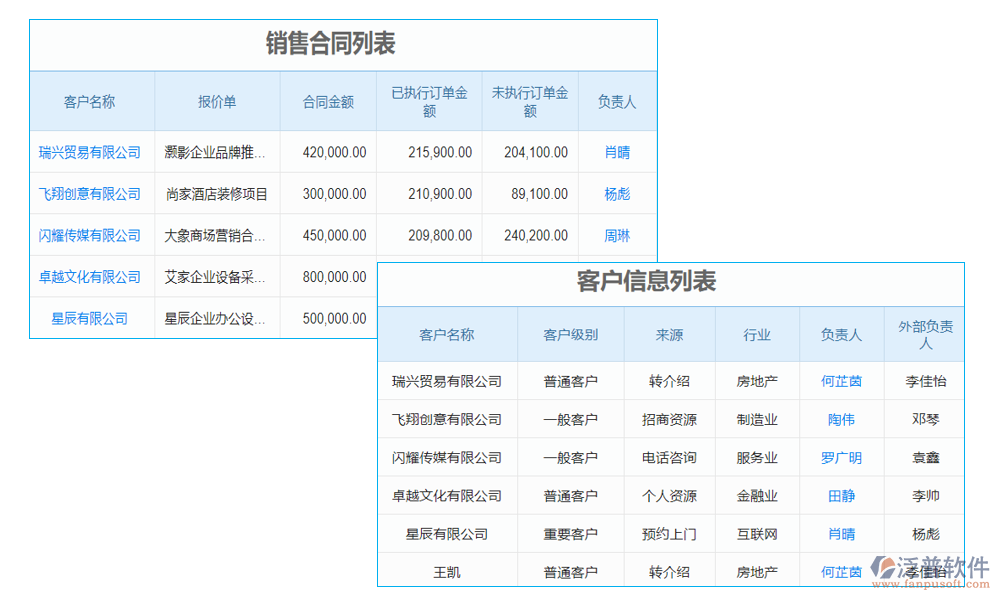Open 飞翔创意有限公司 contract details
Image resolution: width=1000 pixels, height=600 pixels.
(91, 194)
